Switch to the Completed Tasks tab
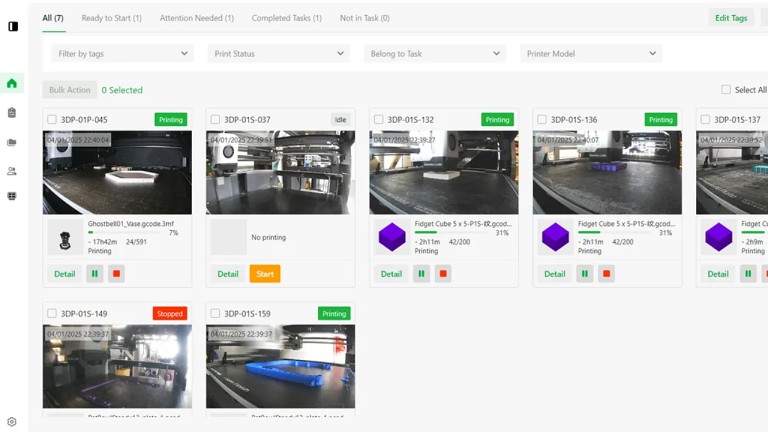Viewport: 768px width, 432px height. (287, 18)
